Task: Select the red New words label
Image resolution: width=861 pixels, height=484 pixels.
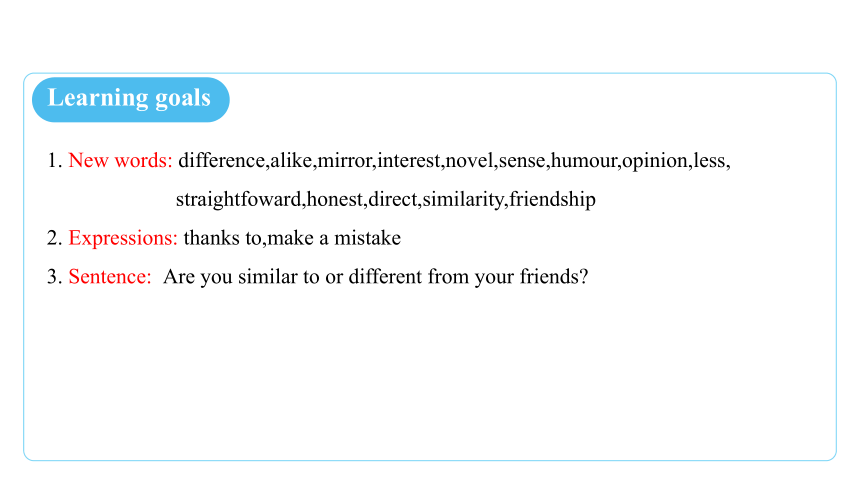Action: [120, 160]
